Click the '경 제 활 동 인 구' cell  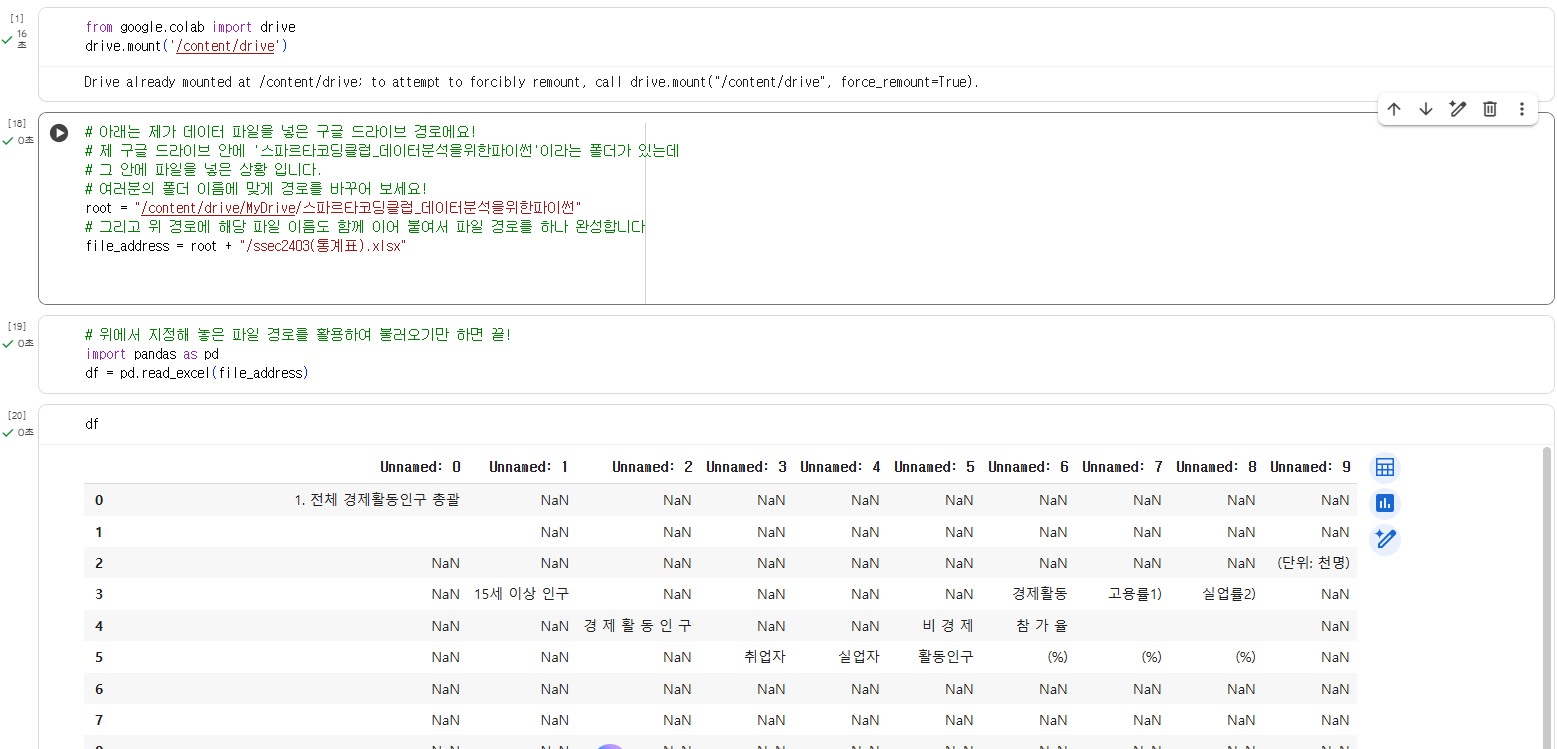tap(638, 626)
